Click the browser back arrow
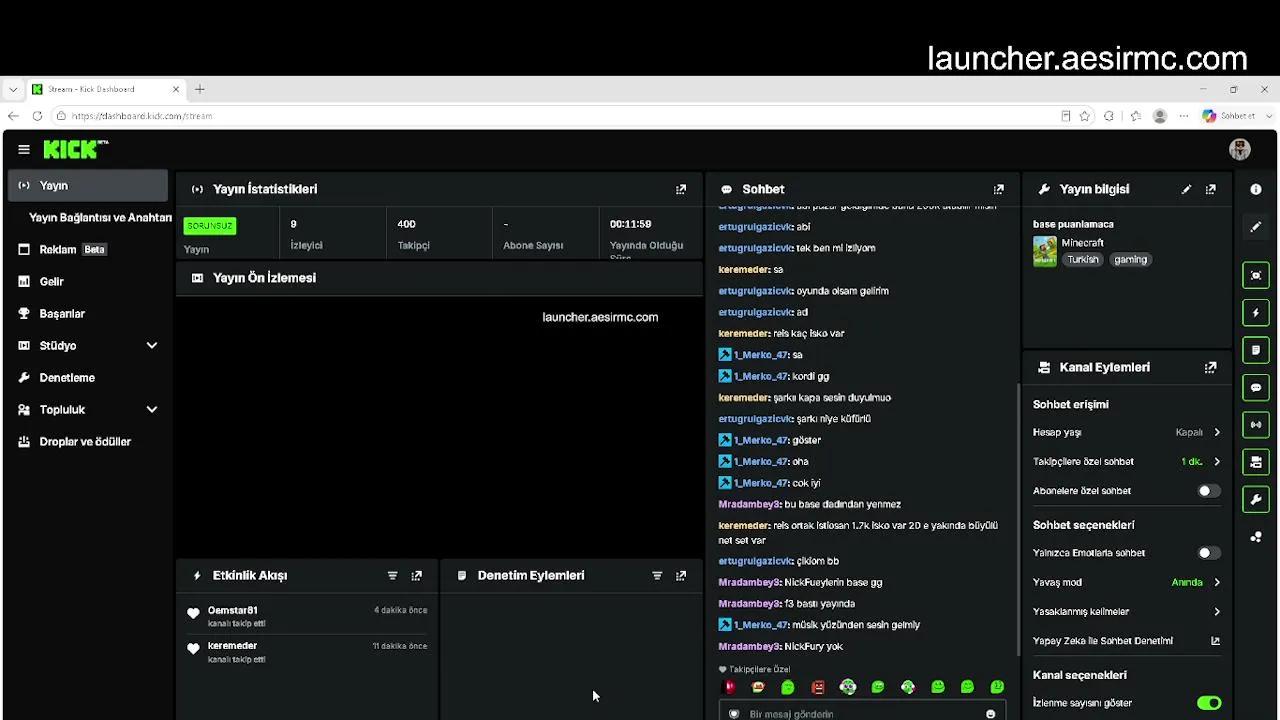 click(13, 116)
